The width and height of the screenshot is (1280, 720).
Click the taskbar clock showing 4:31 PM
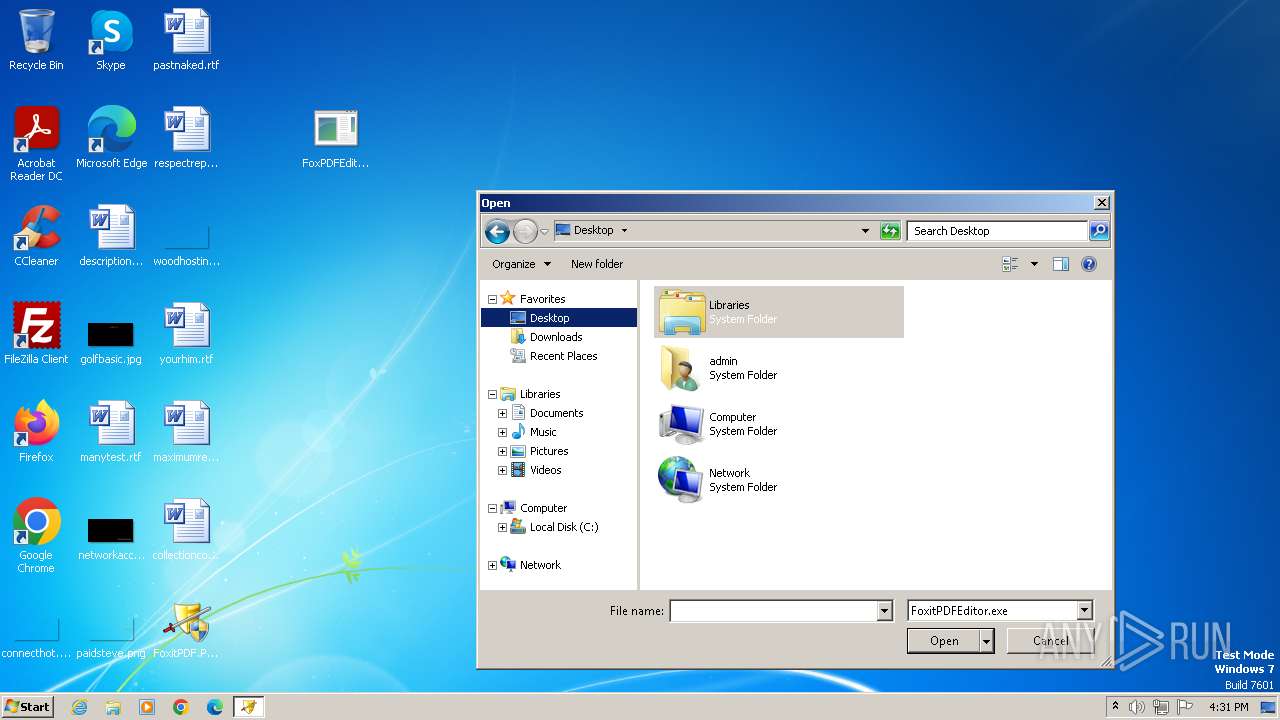click(1228, 707)
